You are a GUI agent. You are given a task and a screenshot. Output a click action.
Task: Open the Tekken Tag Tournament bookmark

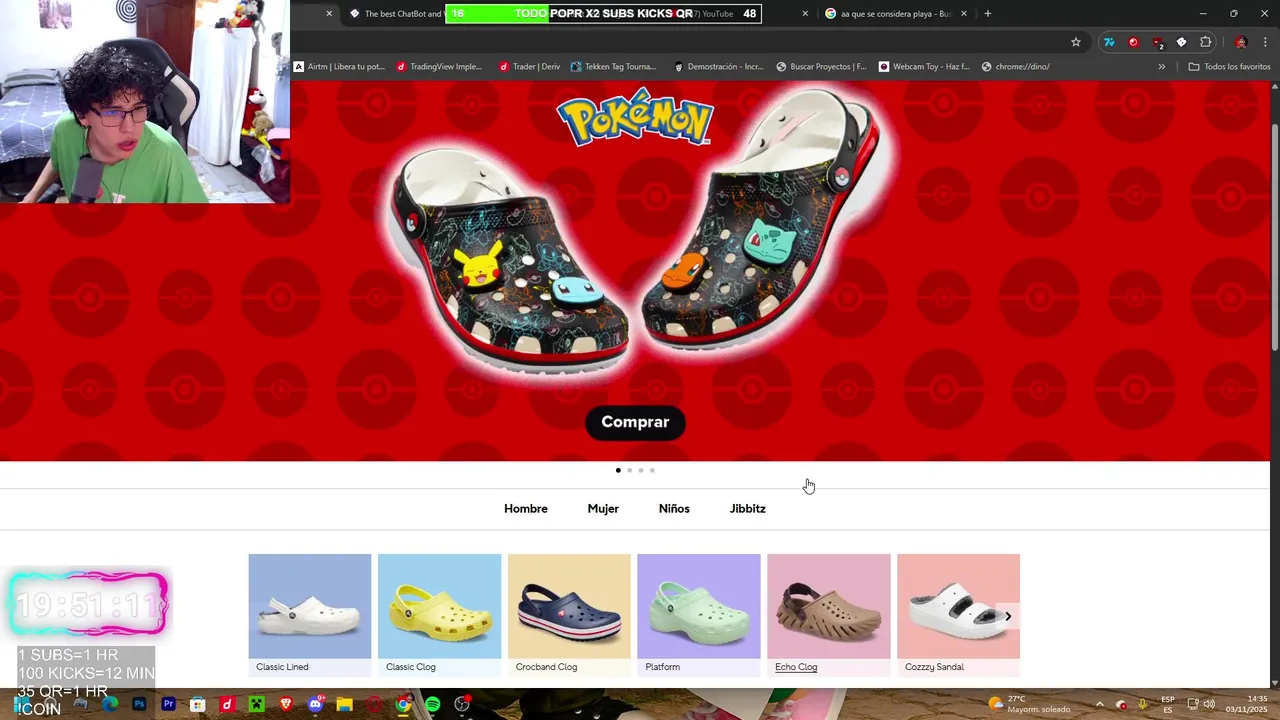click(x=613, y=67)
